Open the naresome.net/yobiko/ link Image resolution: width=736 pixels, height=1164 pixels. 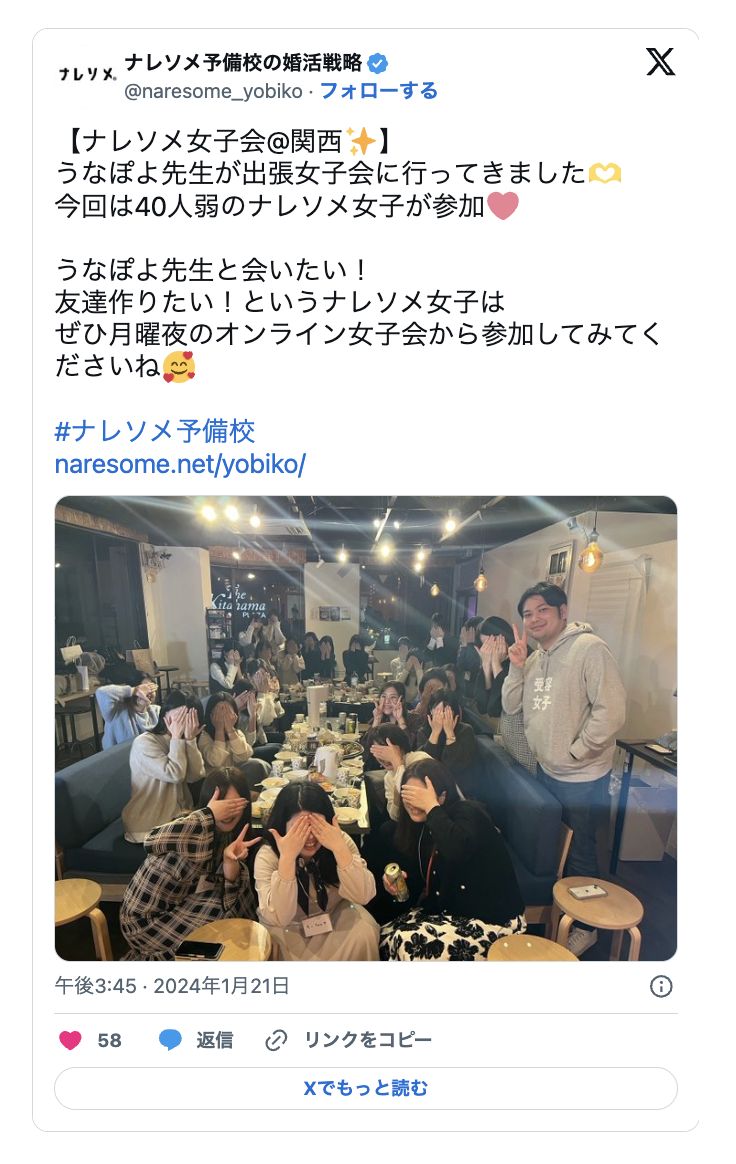180,464
